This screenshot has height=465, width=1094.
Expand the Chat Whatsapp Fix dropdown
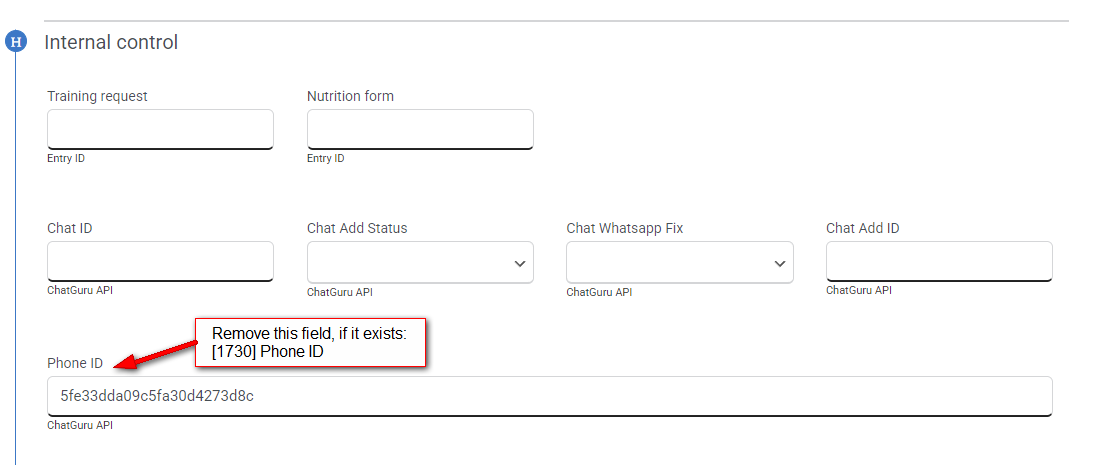[x=680, y=262]
